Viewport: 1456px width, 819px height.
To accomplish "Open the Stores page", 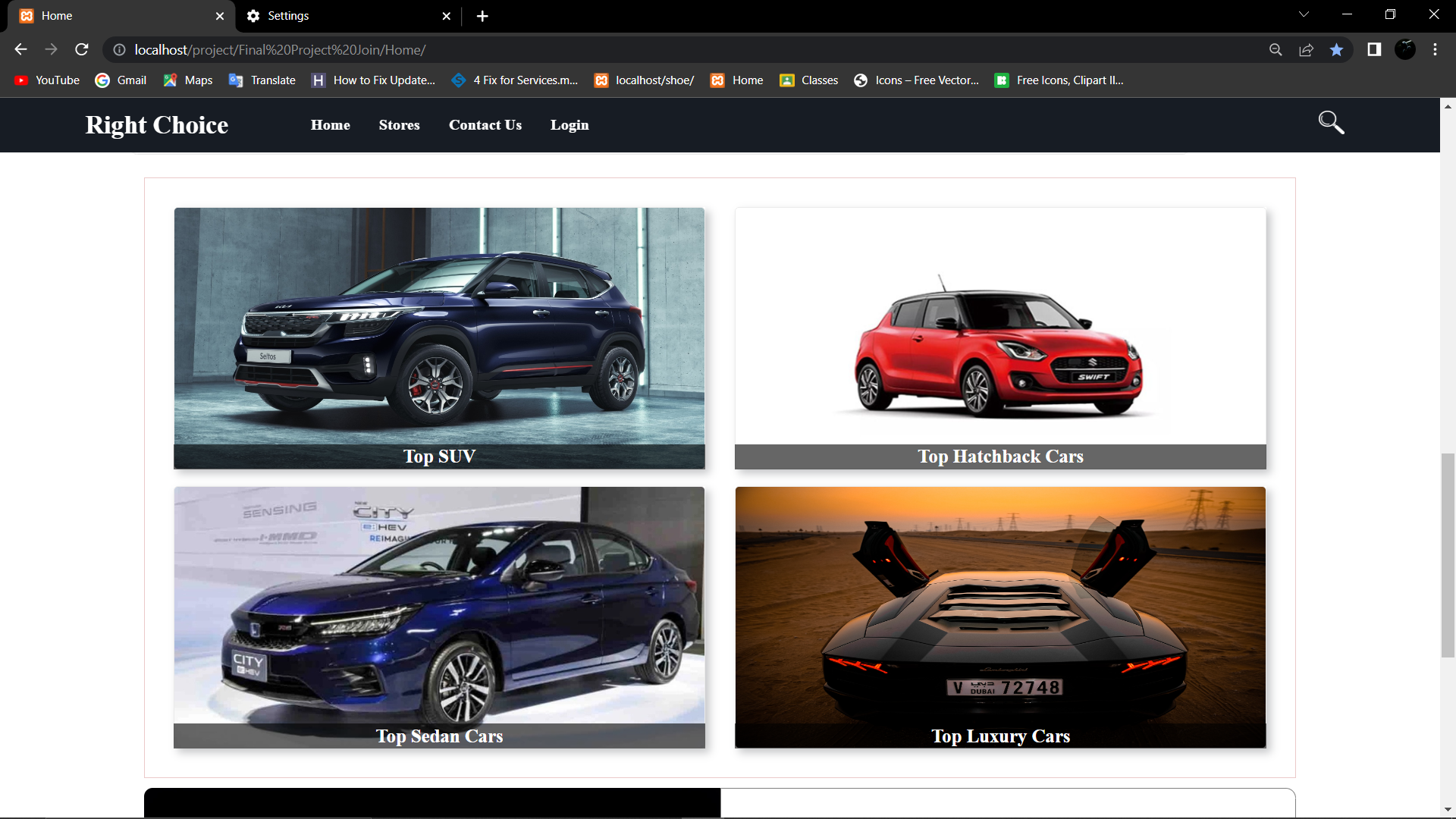I will 399,124.
